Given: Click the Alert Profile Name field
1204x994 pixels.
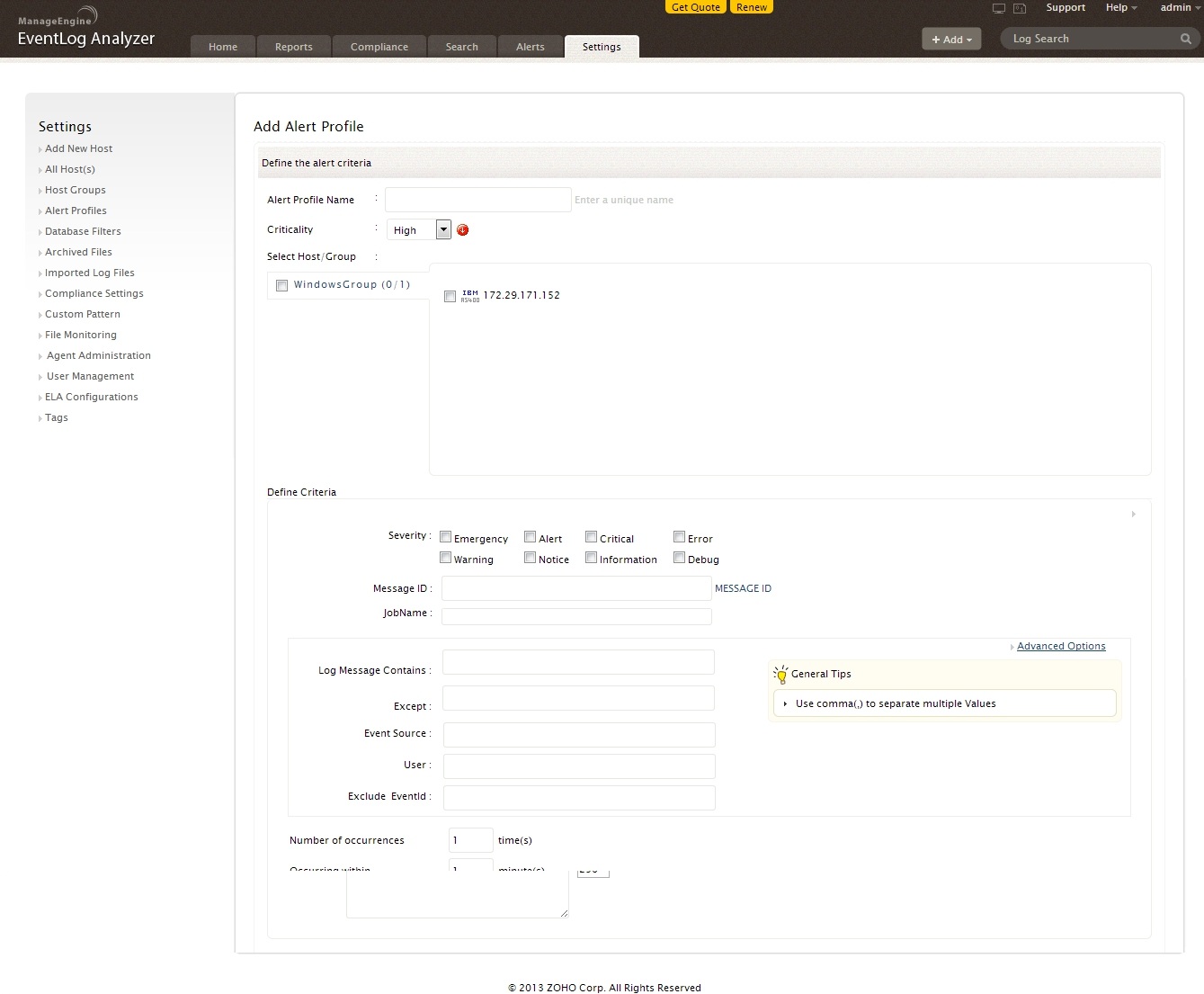Looking at the screenshot, I should (477, 200).
